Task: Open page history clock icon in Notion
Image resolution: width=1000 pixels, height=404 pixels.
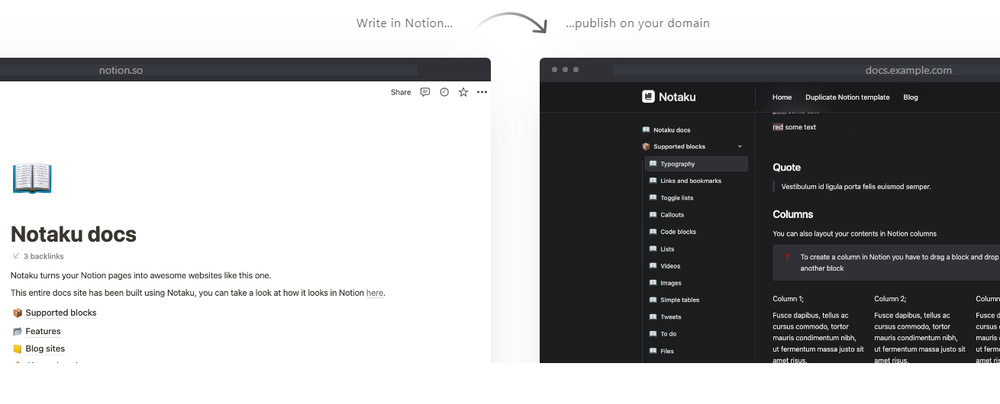Action: click(444, 93)
